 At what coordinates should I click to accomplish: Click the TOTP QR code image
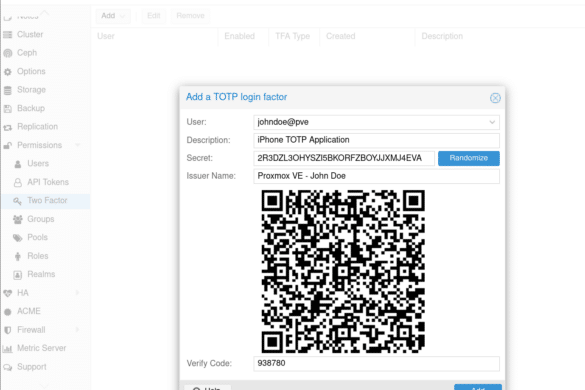pos(343,272)
